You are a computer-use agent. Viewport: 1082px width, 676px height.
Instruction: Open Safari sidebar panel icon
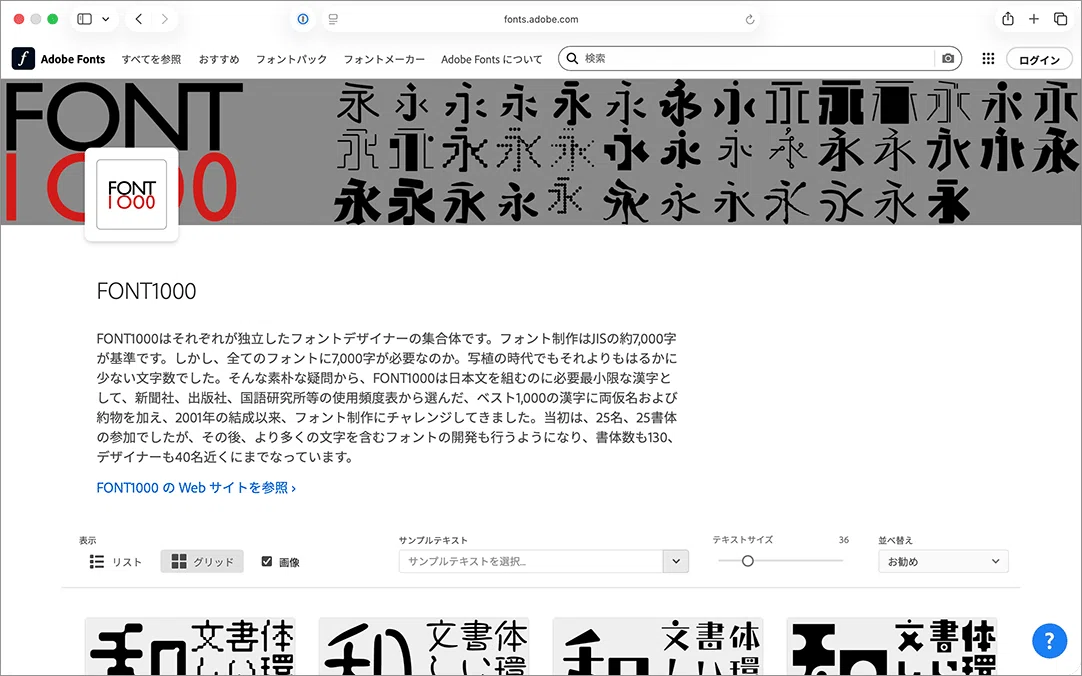point(85,19)
